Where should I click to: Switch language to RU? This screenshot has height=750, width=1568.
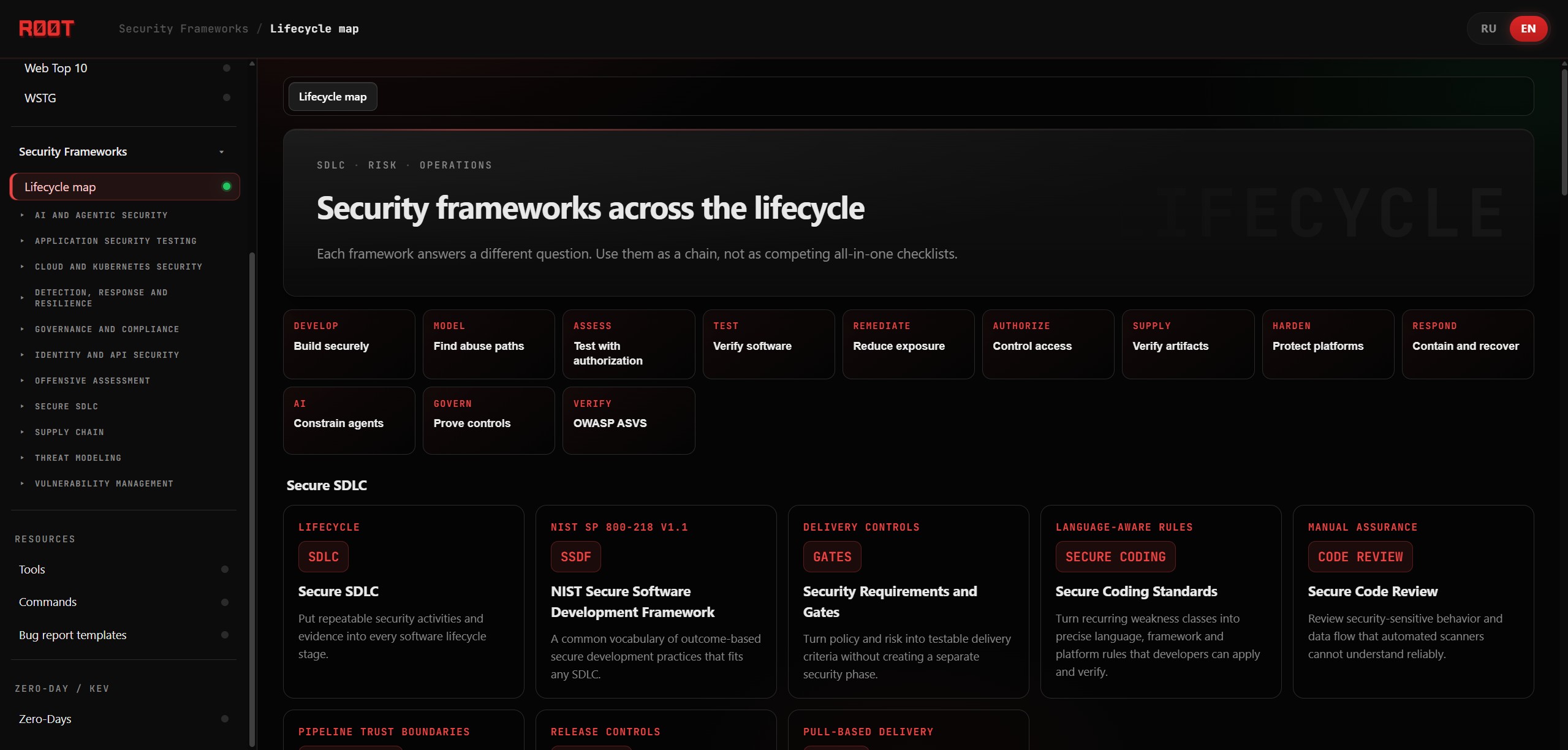tap(1488, 29)
